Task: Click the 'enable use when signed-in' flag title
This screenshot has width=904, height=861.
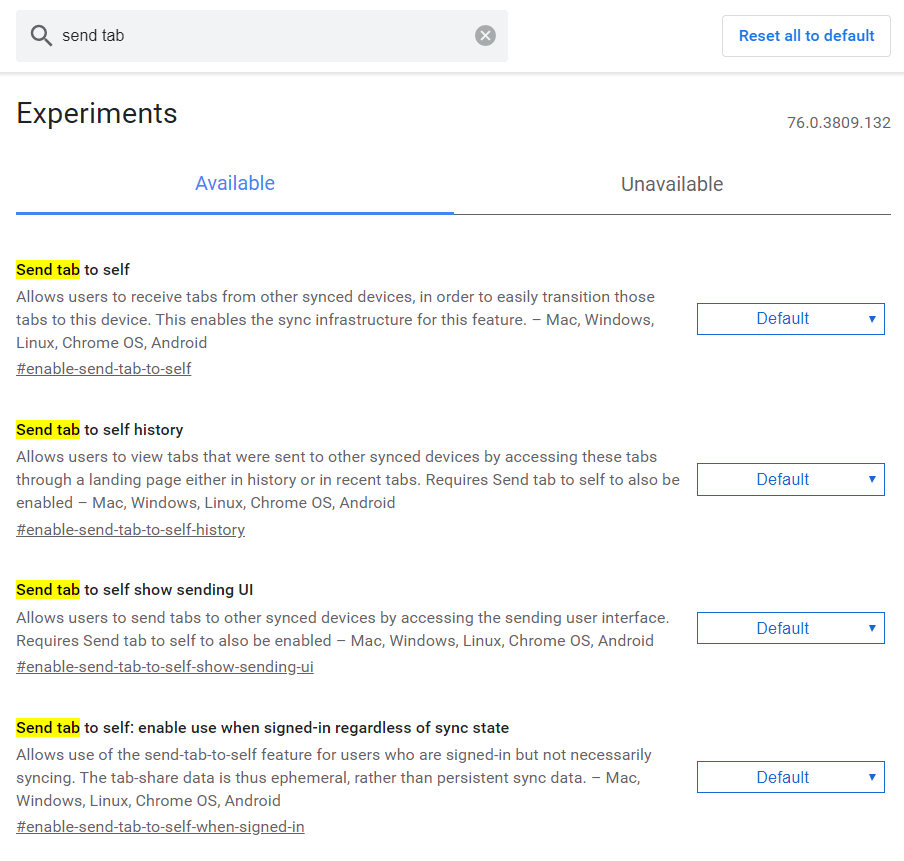Action: coord(263,728)
